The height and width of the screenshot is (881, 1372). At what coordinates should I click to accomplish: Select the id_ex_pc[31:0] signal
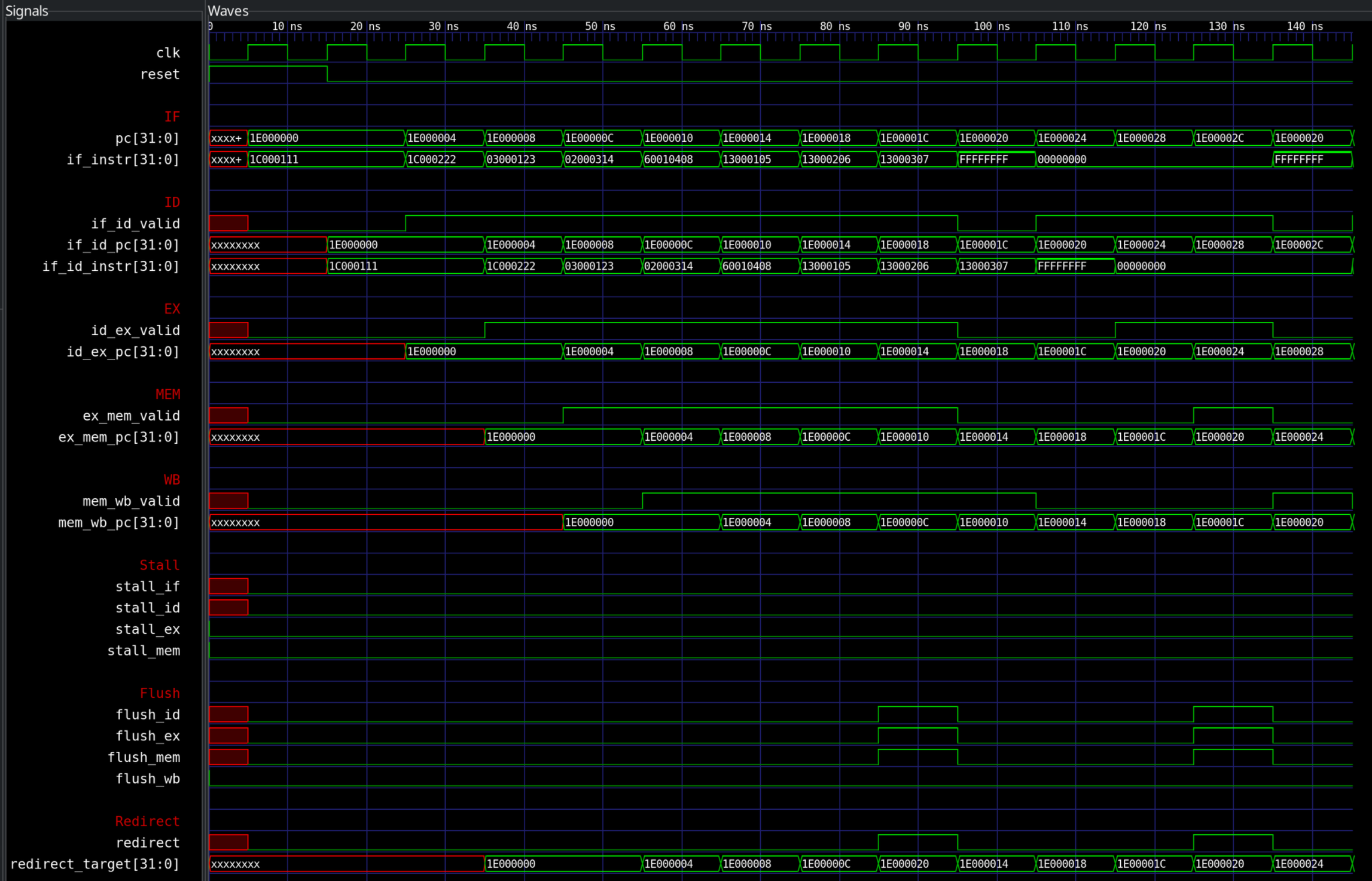pyautogui.click(x=123, y=352)
